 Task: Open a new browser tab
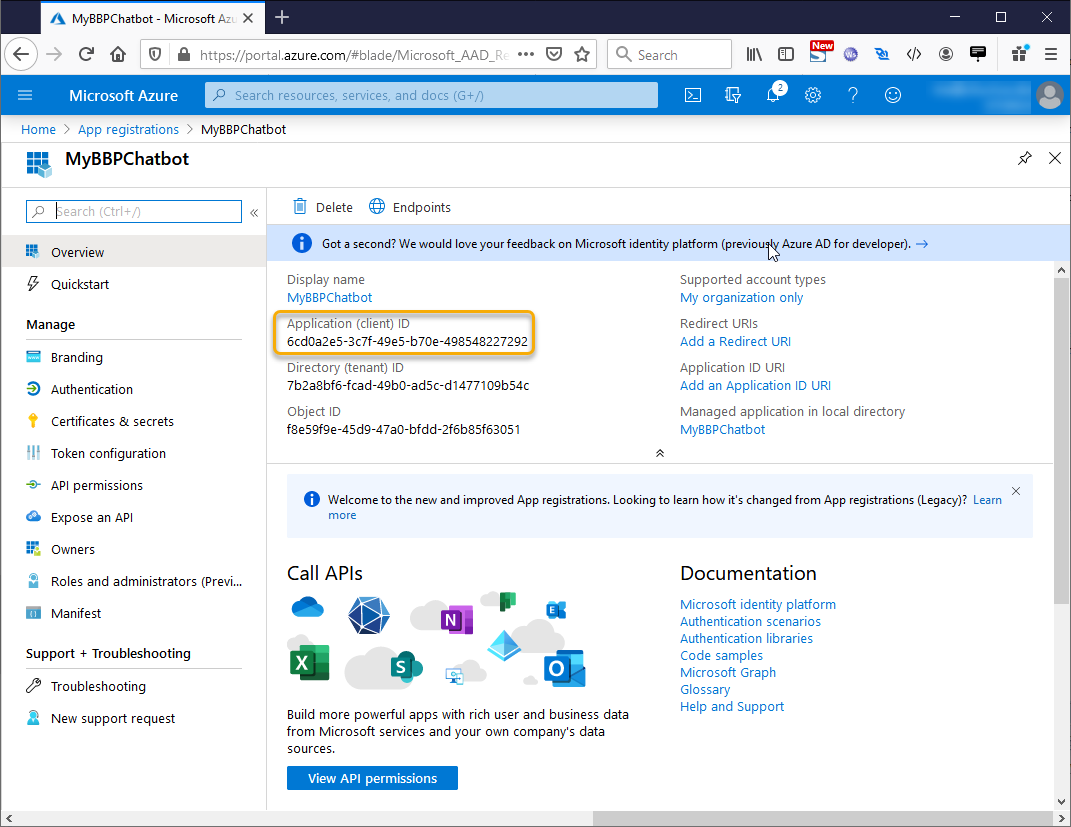tap(282, 18)
